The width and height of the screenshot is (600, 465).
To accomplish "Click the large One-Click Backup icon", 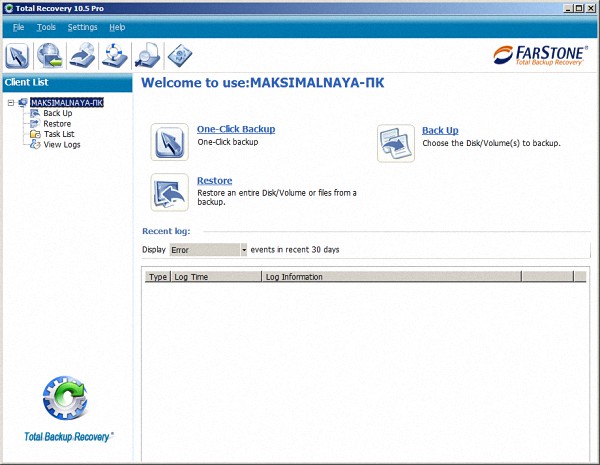I will (x=169, y=142).
